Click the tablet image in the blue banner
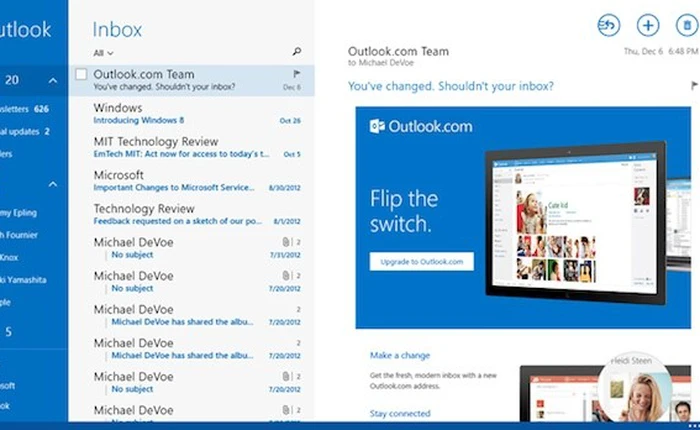The image size is (700, 430). [575, 222]
